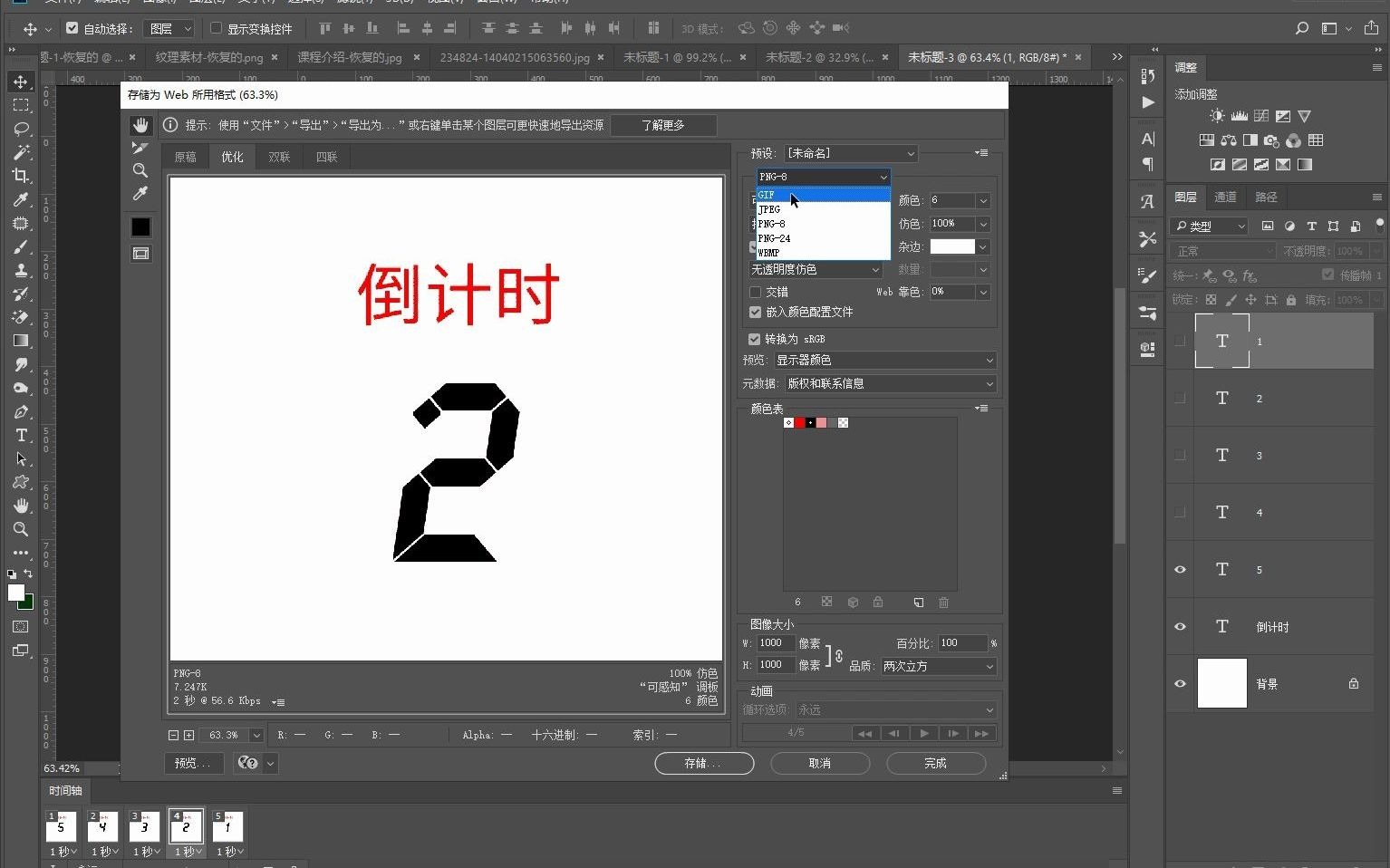Pick the Slice Select tool in dialog
The width and height of the screenshot is (1390, 868).
click(140, 148)
